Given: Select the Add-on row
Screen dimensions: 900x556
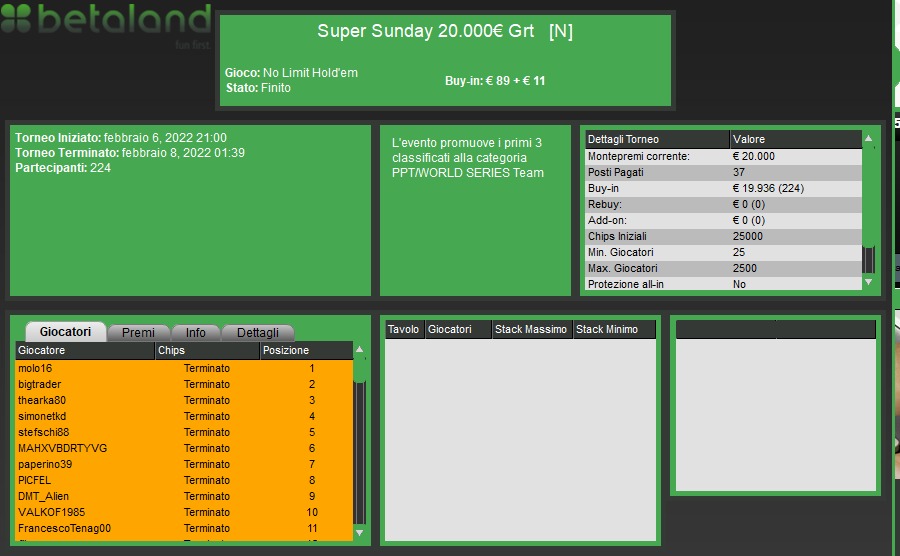Looking at the screenshot, I should click(x=723, y=220).
